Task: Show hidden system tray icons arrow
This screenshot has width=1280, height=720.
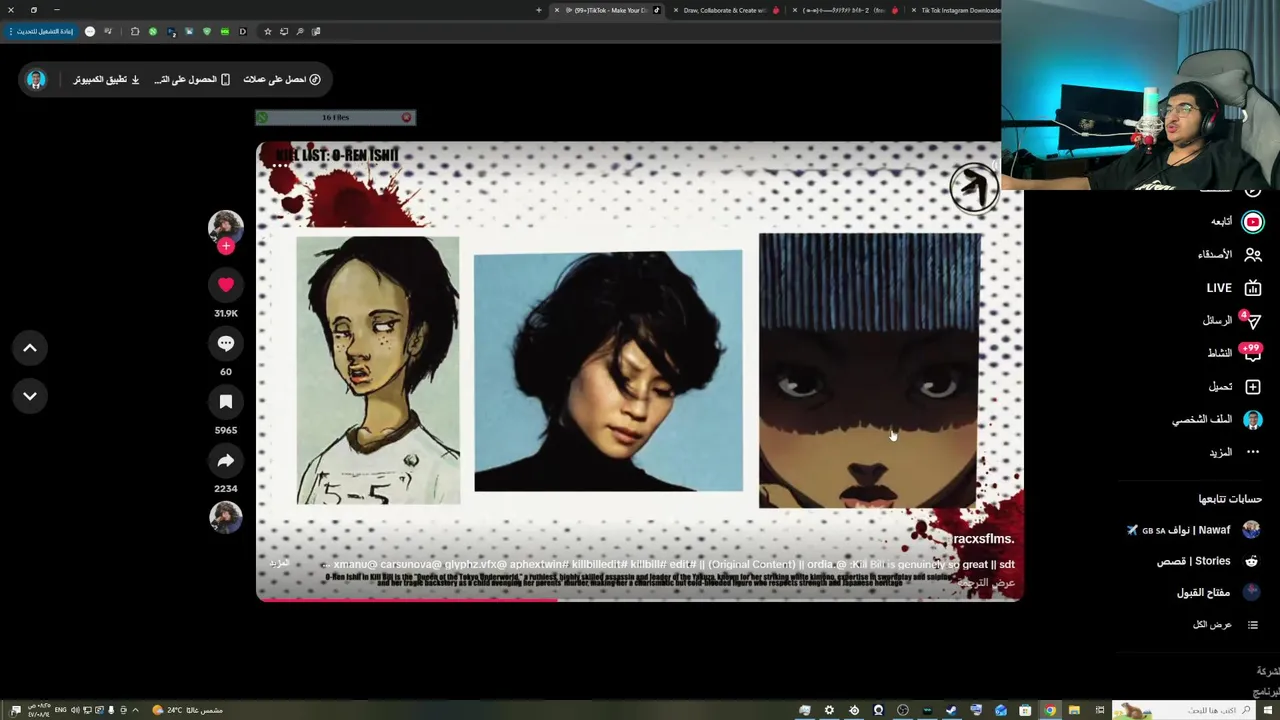Action: pyautogui.click(x=135, y=710)
